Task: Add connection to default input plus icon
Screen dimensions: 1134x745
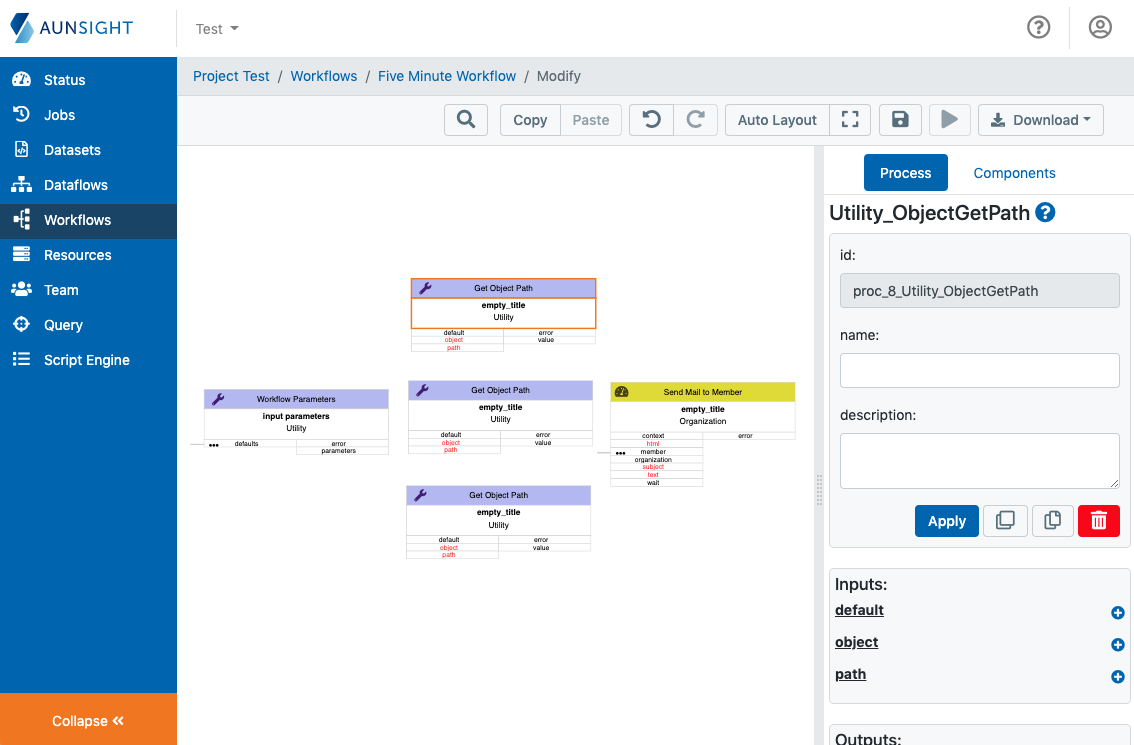Action: pyautogui.click(x=1117, y=613)
